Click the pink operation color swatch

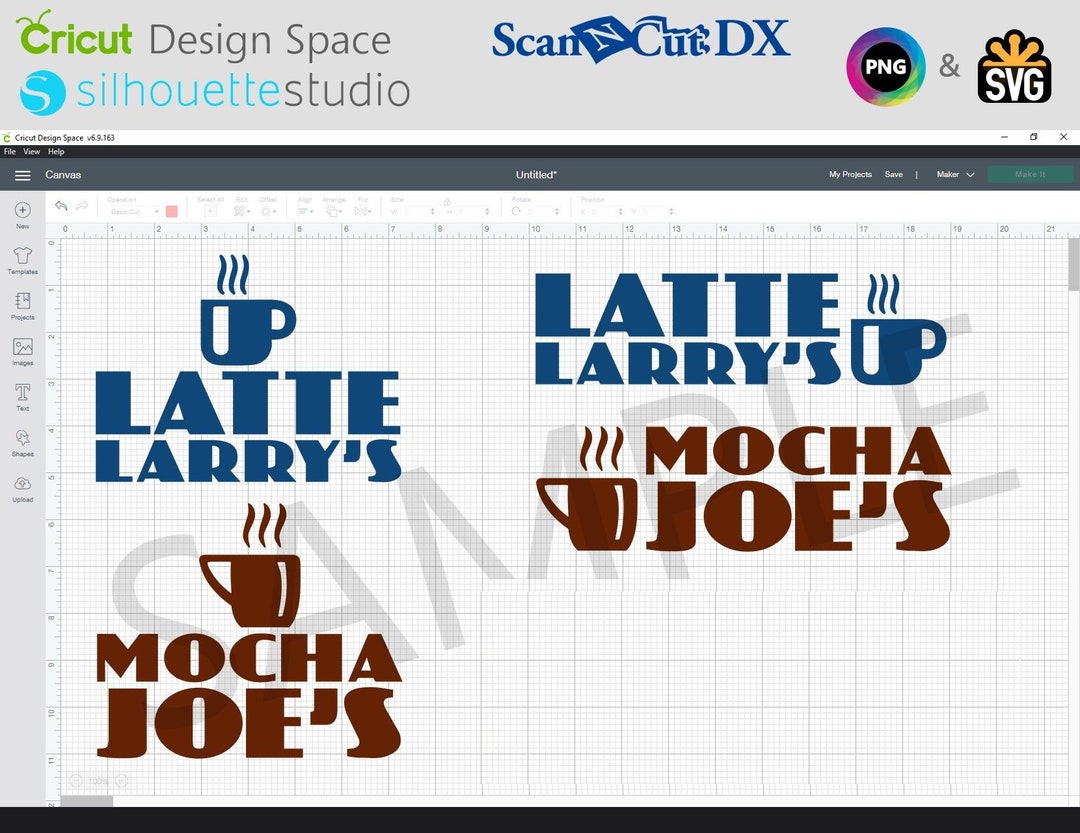(172, 212)
